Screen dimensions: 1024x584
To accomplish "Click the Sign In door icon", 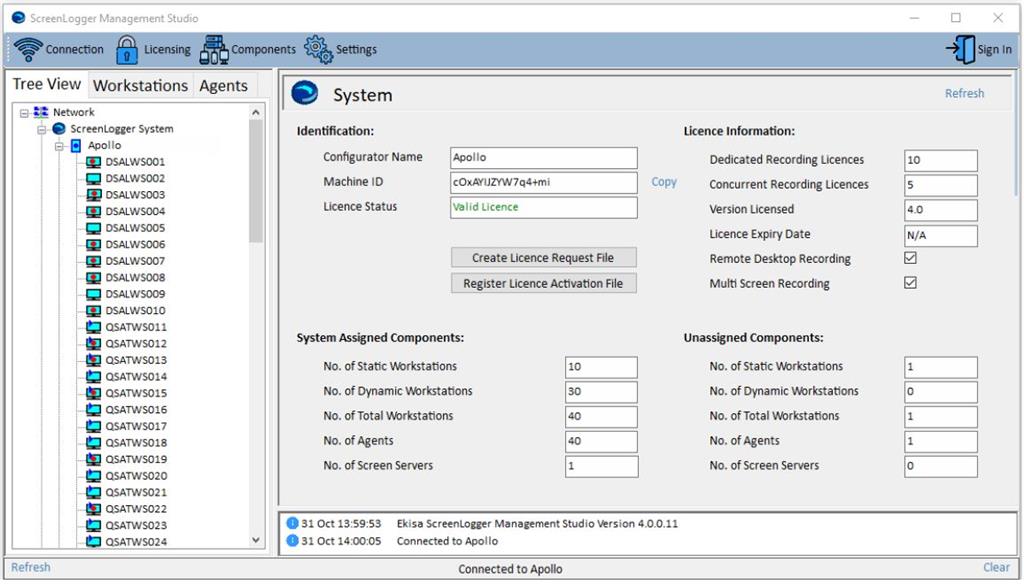I will point(960,49).
